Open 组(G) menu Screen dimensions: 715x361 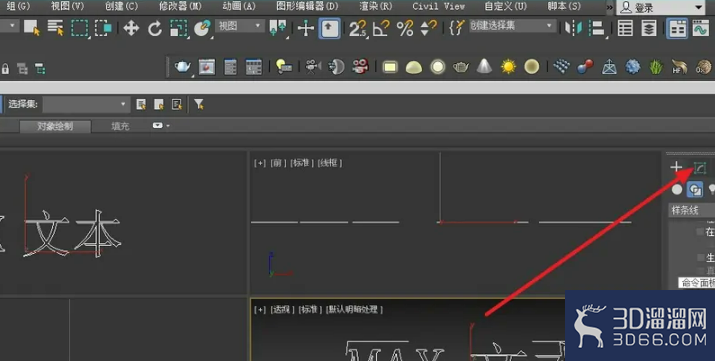(x=19, y=6)
